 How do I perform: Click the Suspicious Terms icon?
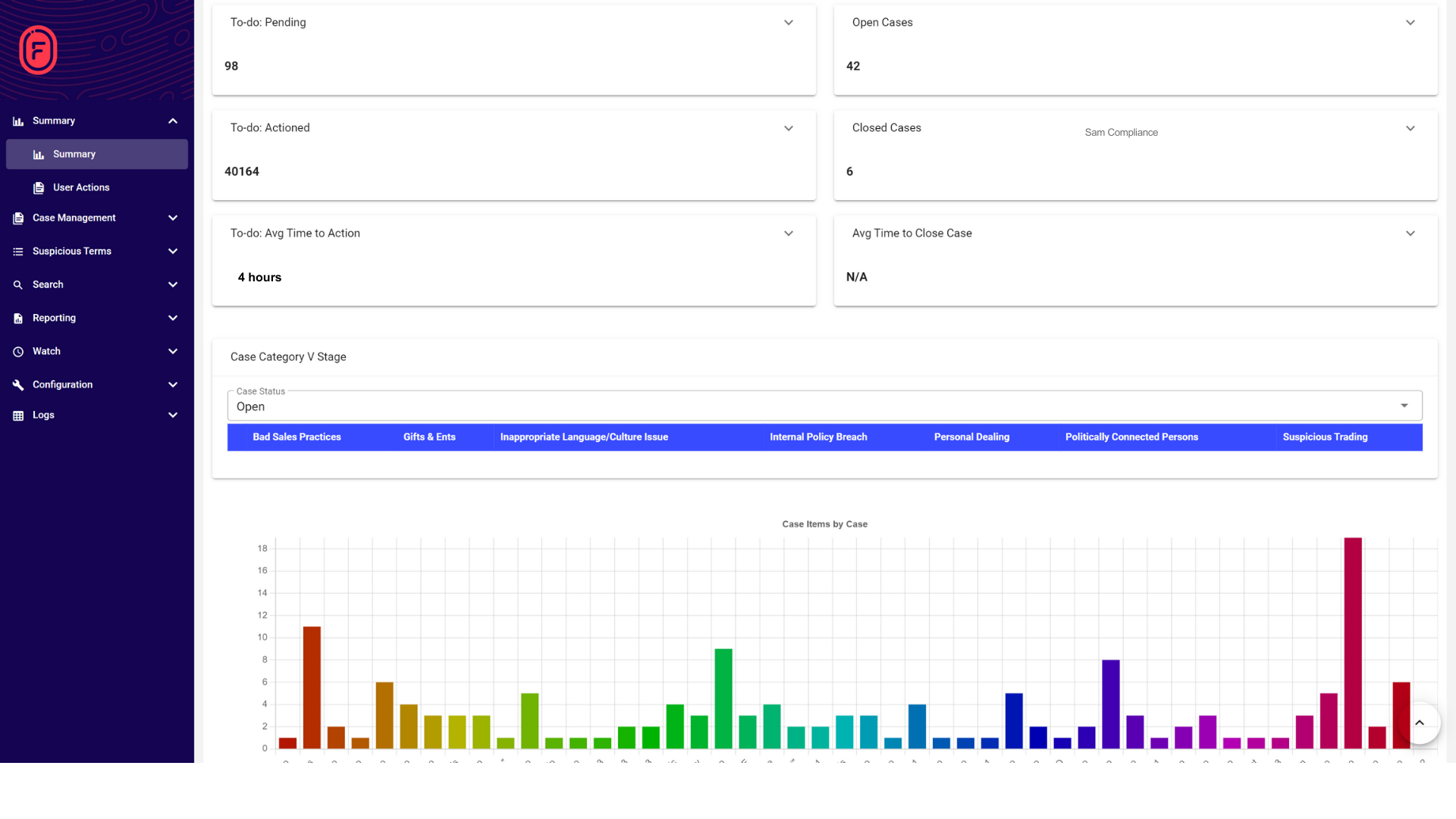click(18, 251)
